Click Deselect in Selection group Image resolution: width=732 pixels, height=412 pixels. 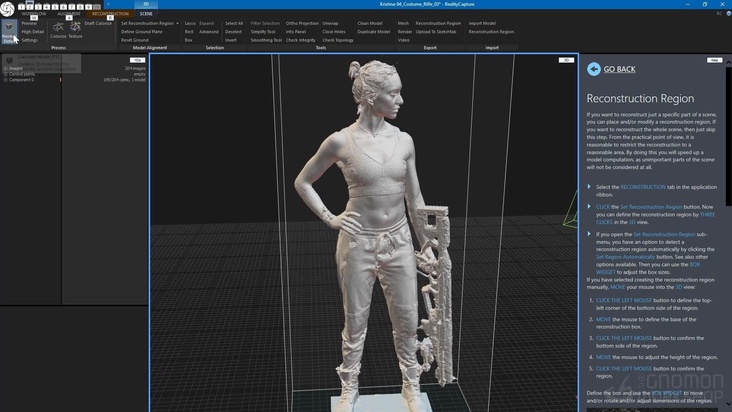pyautogui.click(x=233, y=32)
